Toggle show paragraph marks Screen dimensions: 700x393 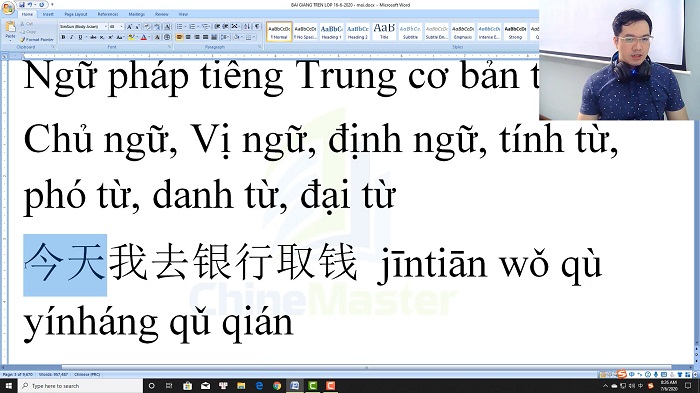257,26
